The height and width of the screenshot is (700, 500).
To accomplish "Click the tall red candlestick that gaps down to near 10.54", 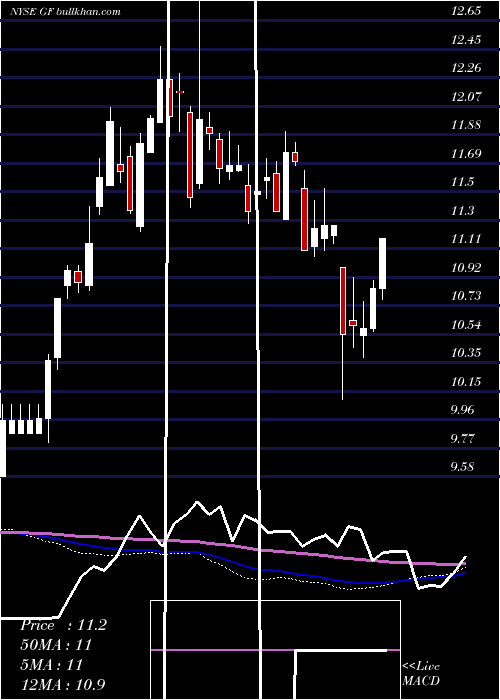I will click(x=343, y=301).
